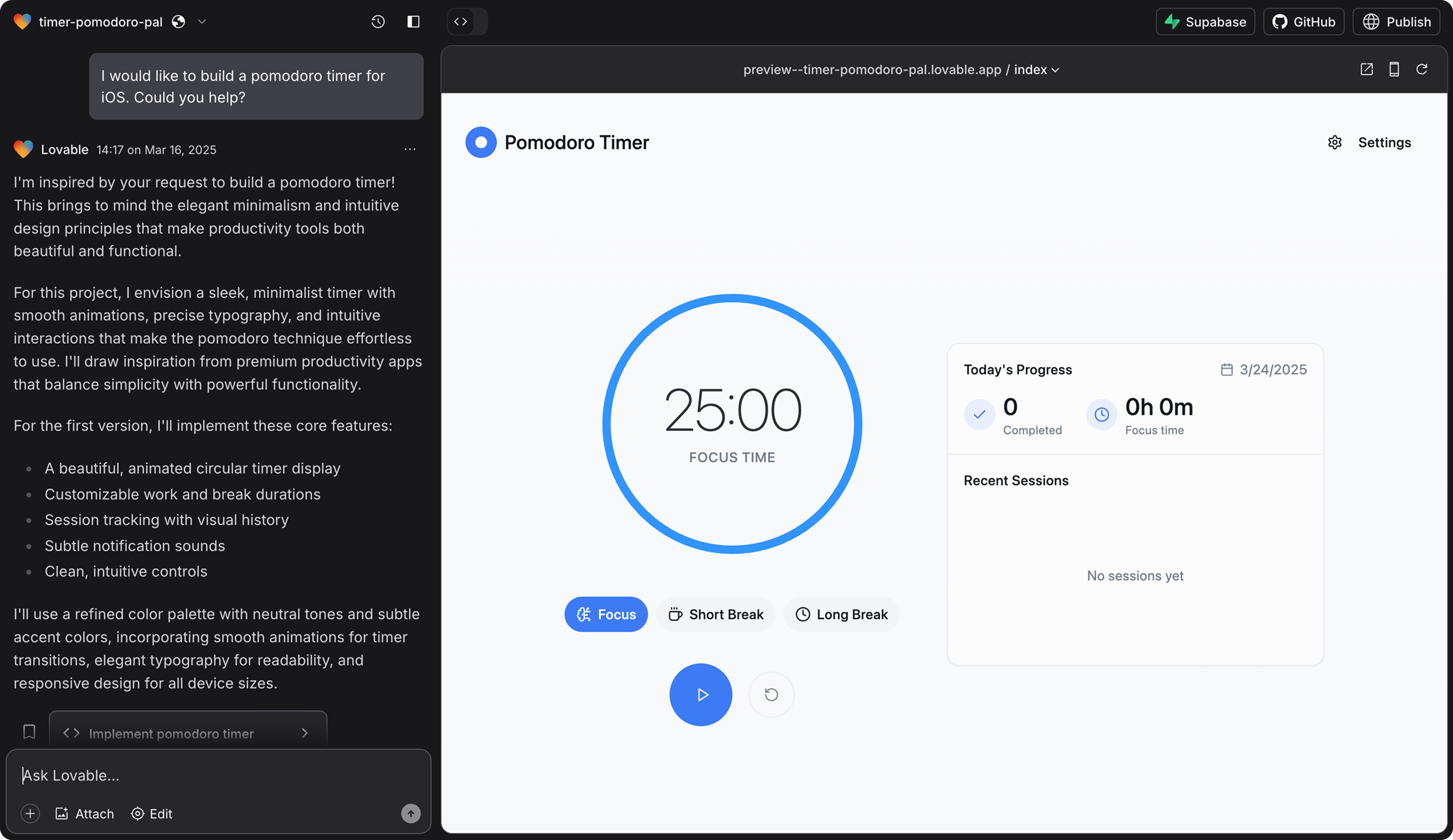The height and width of the screenshot is (840, 1453).
Task: Reset the timer with circular arrow
Action: [x=771, y=695]
